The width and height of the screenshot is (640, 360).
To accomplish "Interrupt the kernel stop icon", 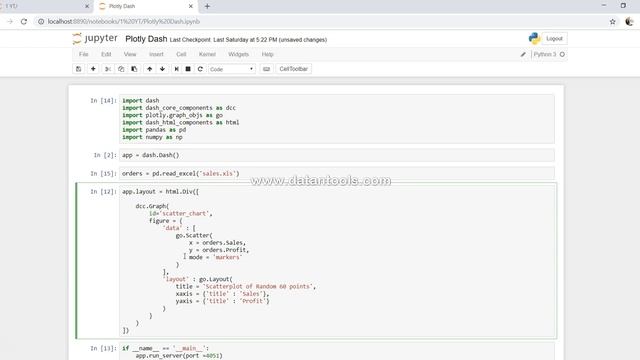I will point(188,69).
